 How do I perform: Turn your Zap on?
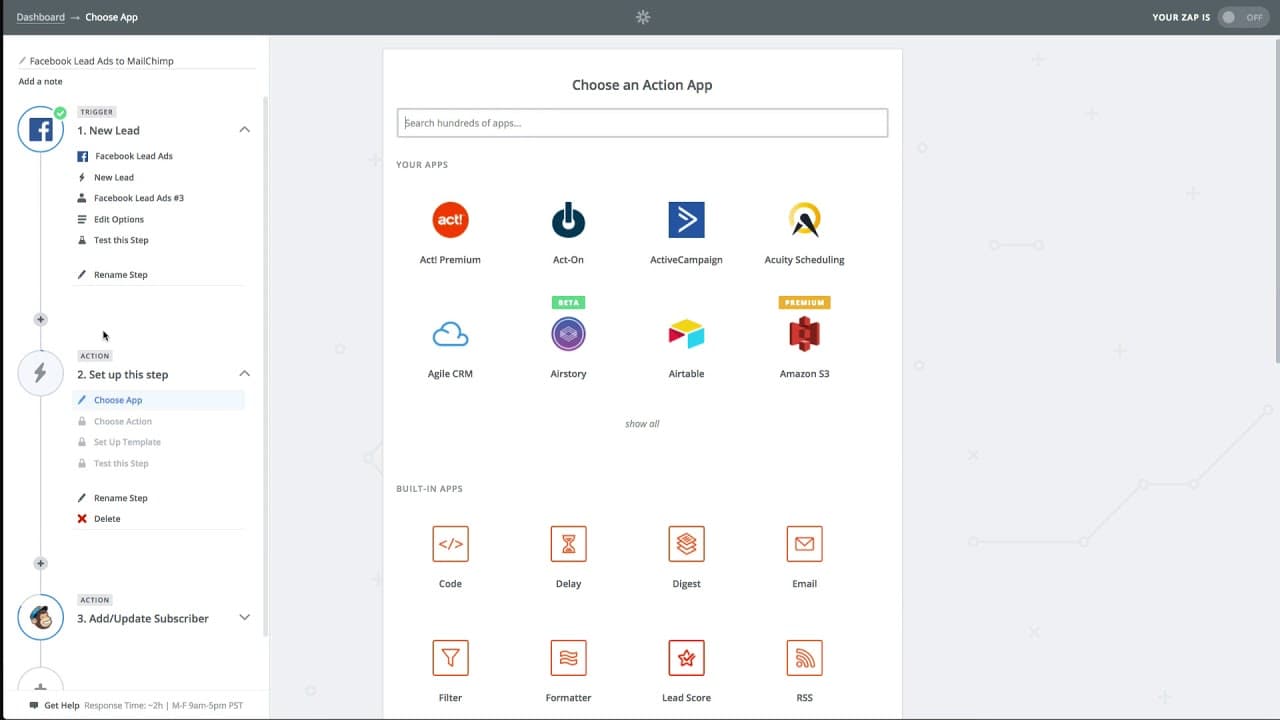pos(1243,17)
